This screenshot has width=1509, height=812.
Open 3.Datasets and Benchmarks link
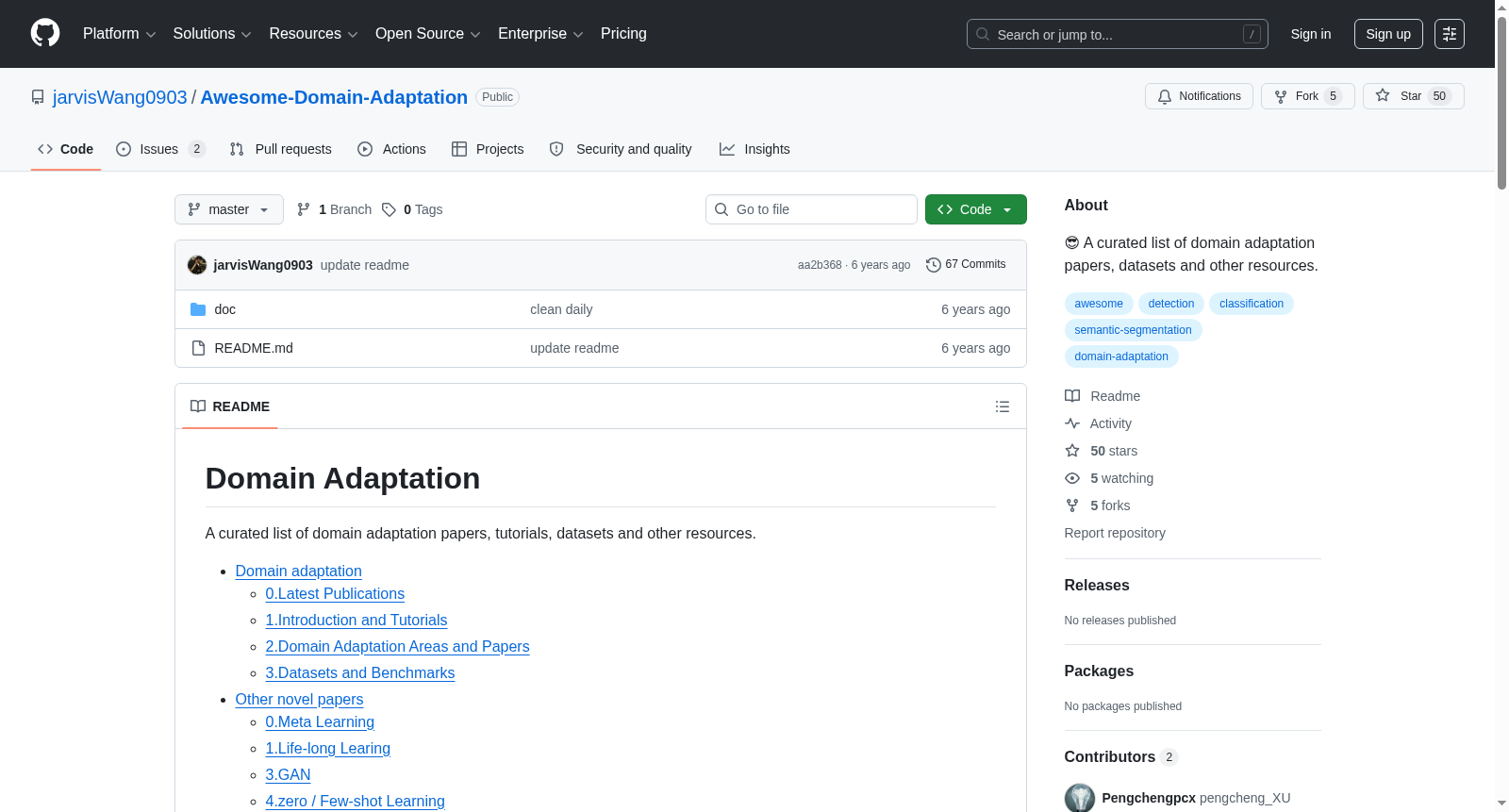tap(360, 673)
